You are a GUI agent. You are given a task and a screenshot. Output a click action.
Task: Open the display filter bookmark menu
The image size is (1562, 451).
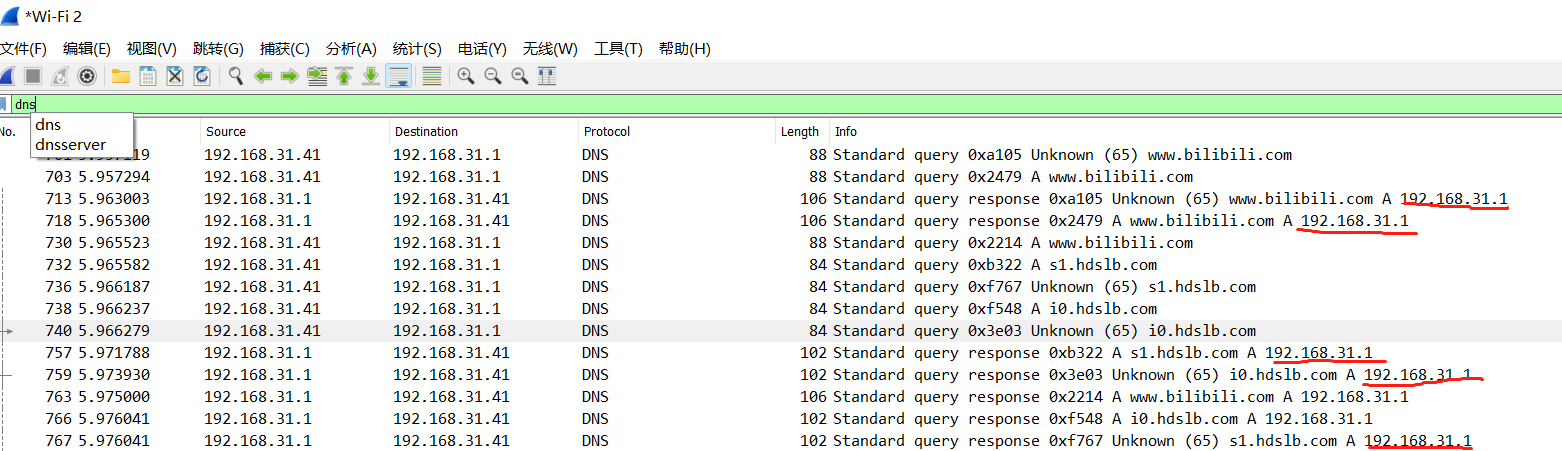[5, 104]
